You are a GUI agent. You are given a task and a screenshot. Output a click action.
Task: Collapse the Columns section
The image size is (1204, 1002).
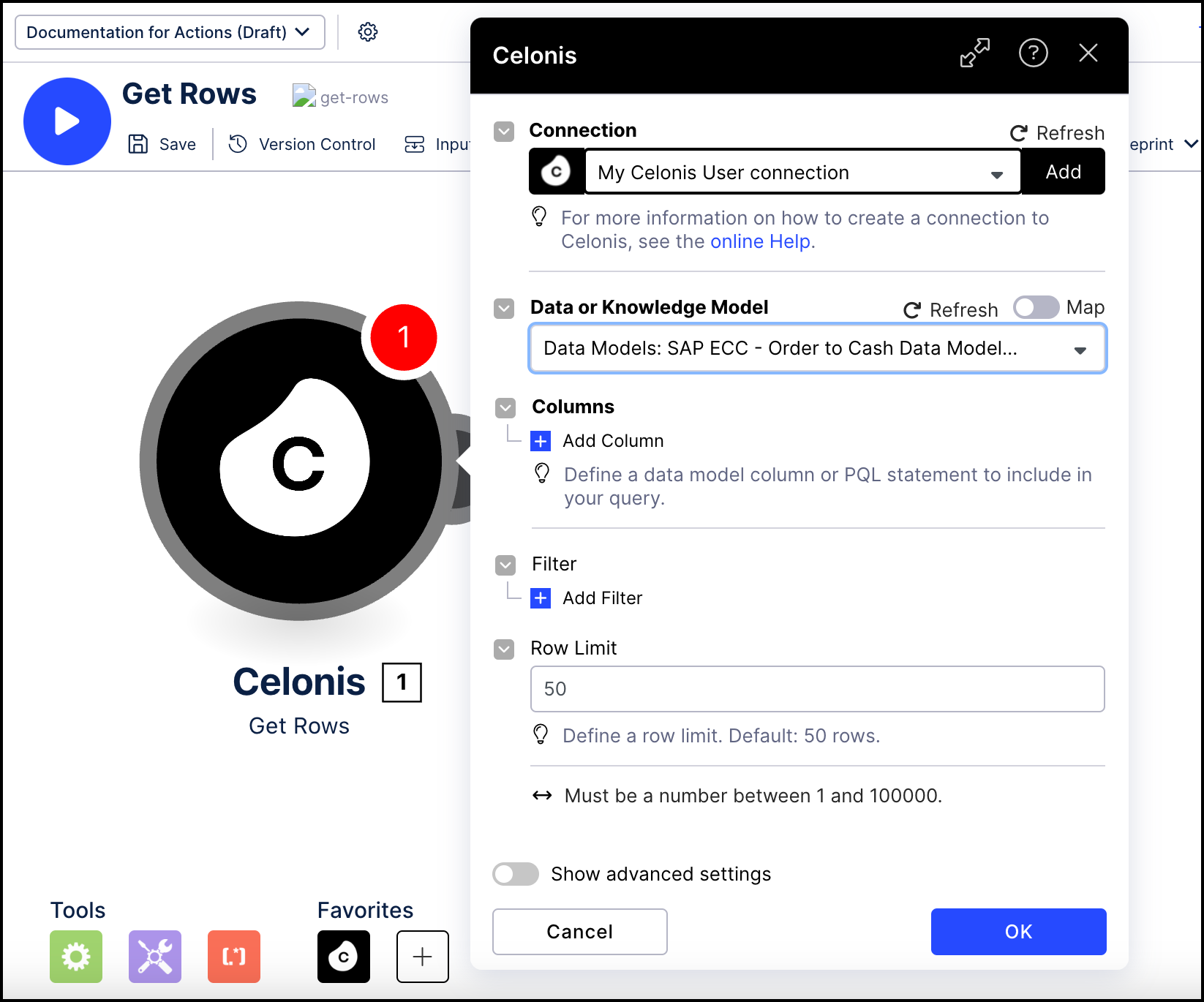[x=505, y=408]
